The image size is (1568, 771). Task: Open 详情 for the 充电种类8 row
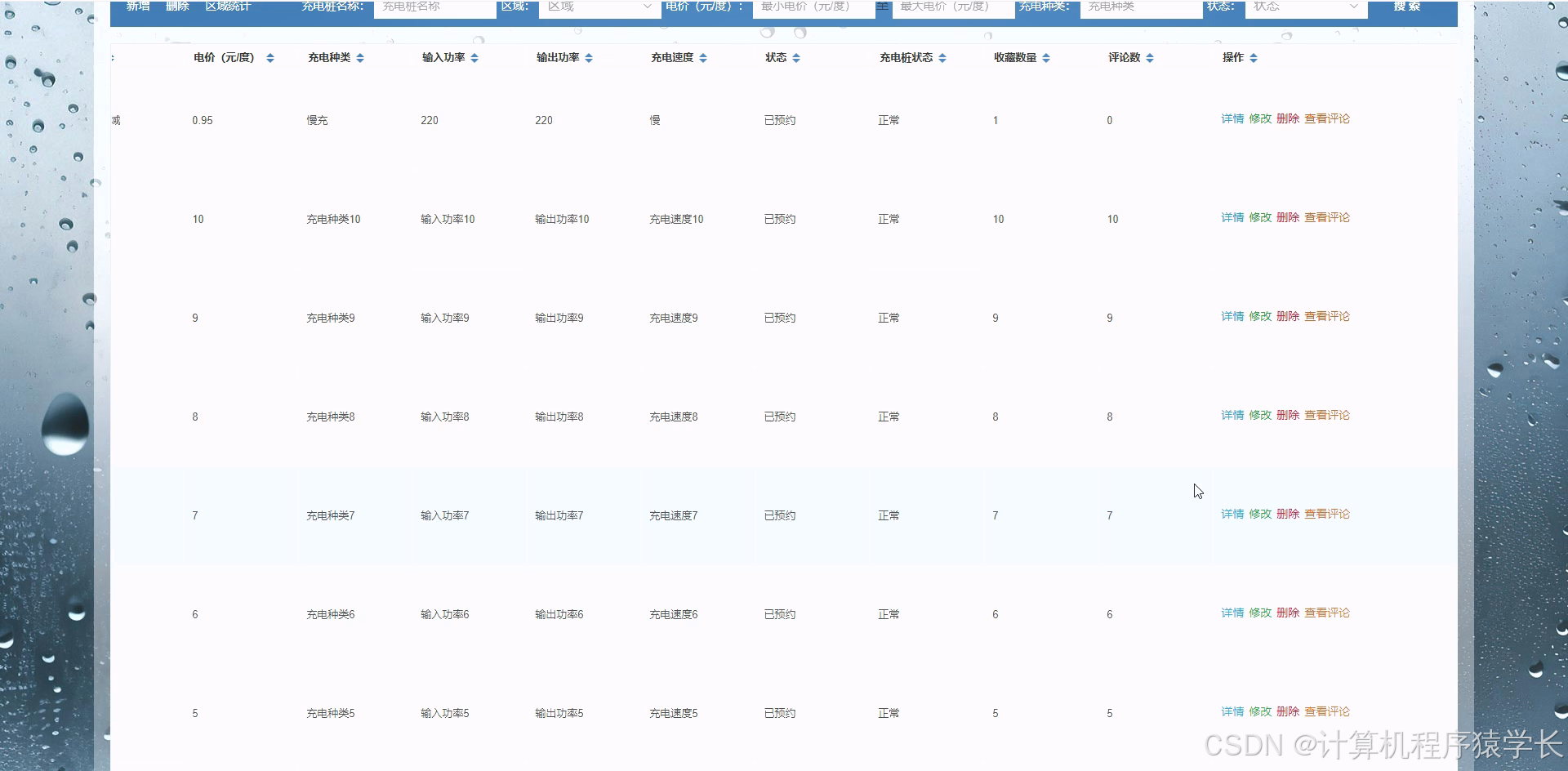pyautogui.click(x=1232, y=415)
